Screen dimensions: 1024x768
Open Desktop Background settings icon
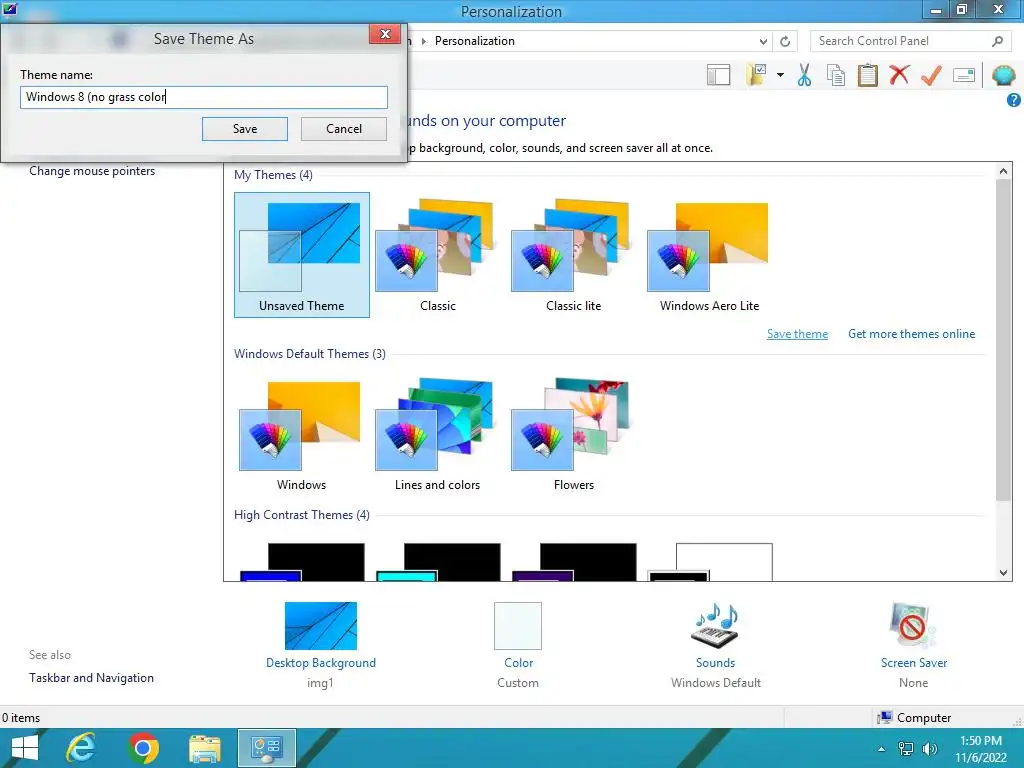coord(321,626)
